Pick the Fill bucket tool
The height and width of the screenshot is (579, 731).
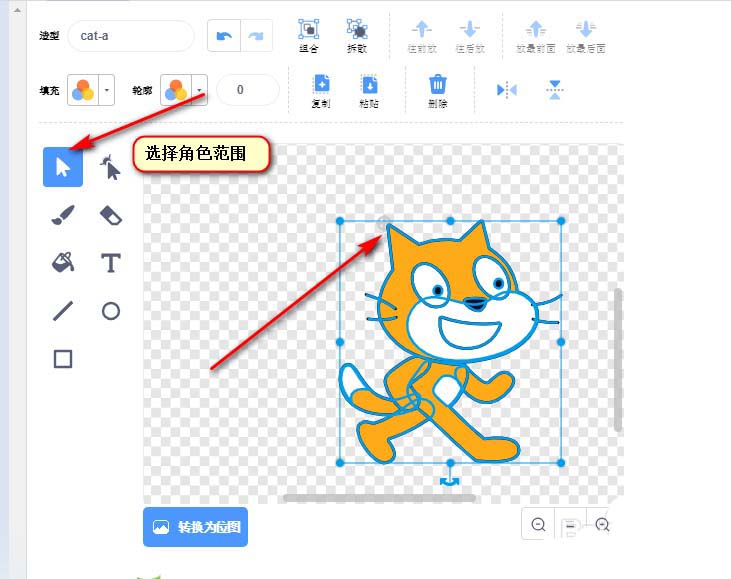[x=63, y=262]
